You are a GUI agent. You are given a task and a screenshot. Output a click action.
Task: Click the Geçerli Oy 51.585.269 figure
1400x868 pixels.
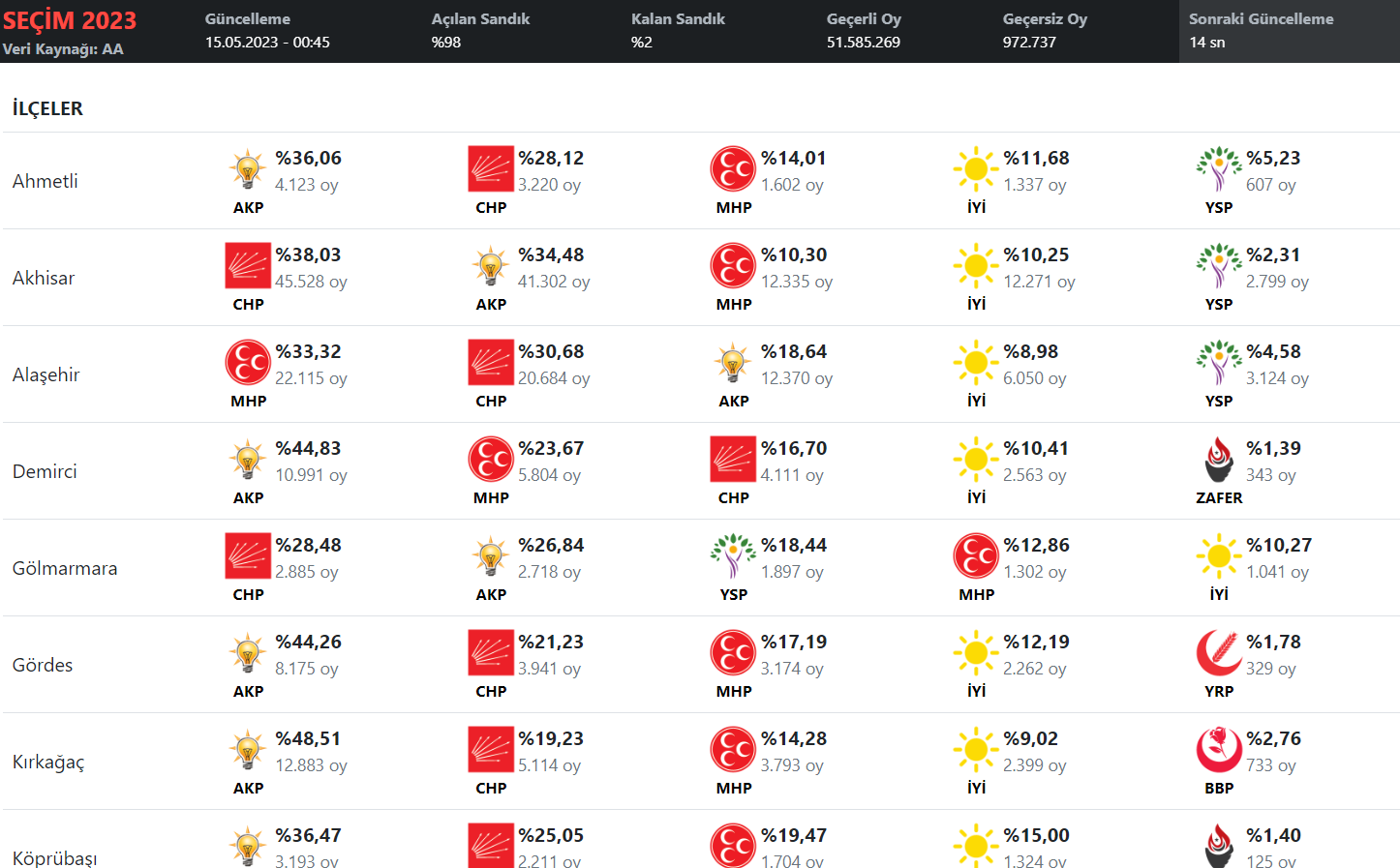coord(864,43)
